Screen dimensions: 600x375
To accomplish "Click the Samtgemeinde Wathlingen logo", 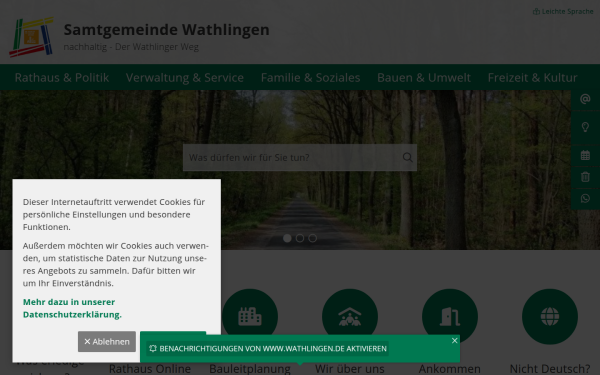I will click(31, 37).
